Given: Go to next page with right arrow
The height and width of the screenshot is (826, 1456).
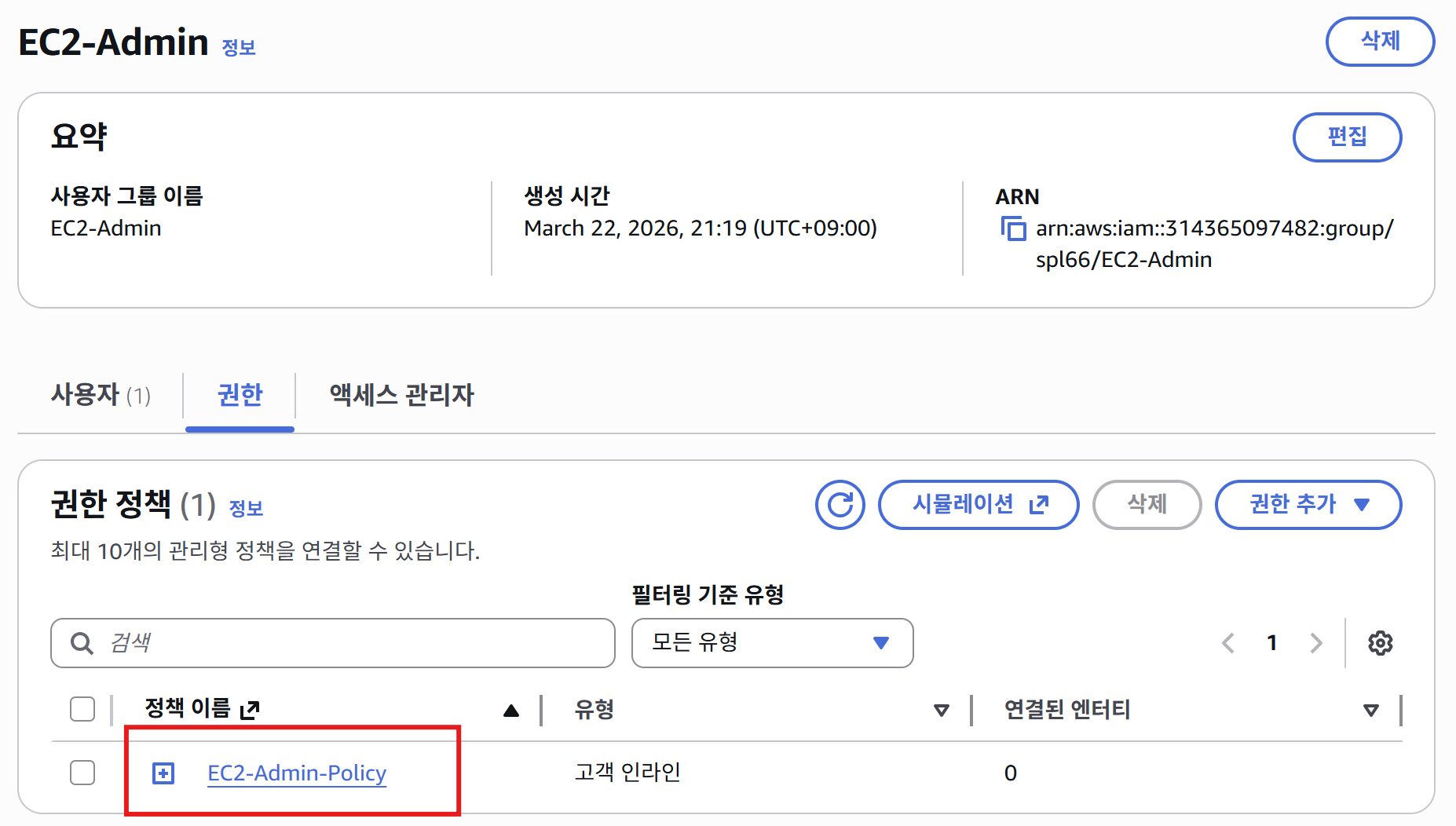Looking at the screenshot, I should 1316,642.
